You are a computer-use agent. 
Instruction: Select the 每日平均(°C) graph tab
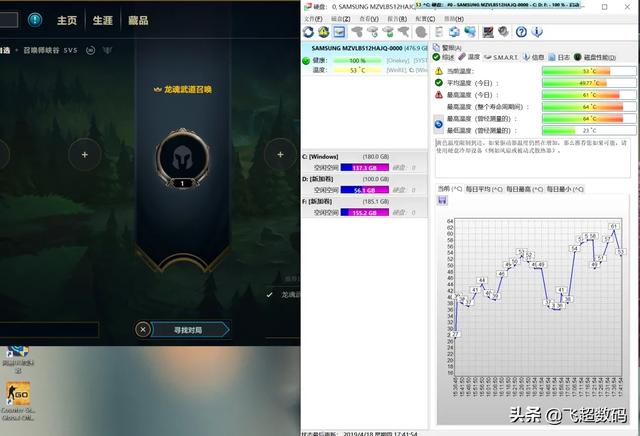click(x=484, y=189)
